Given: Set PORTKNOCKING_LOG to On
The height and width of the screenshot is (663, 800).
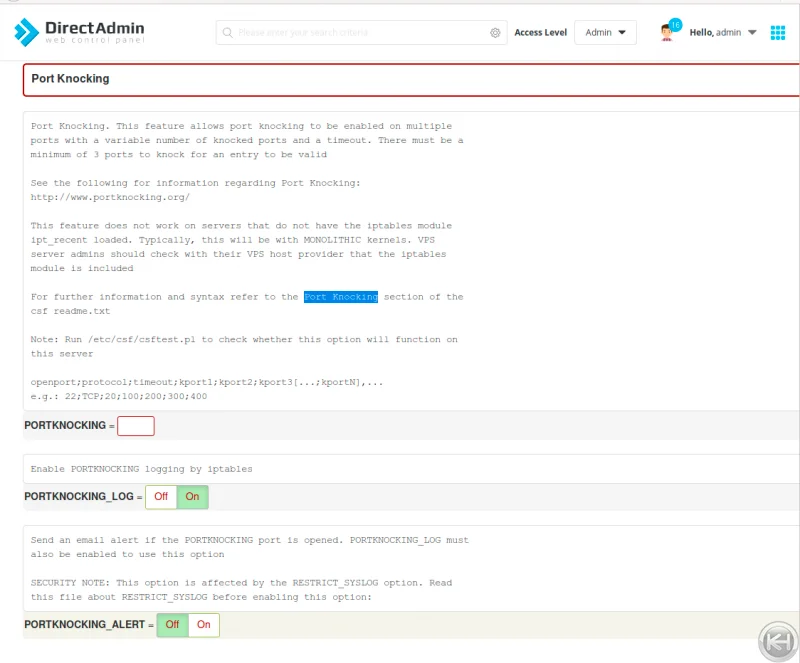Looking at the screenshot, I should 192,496.
